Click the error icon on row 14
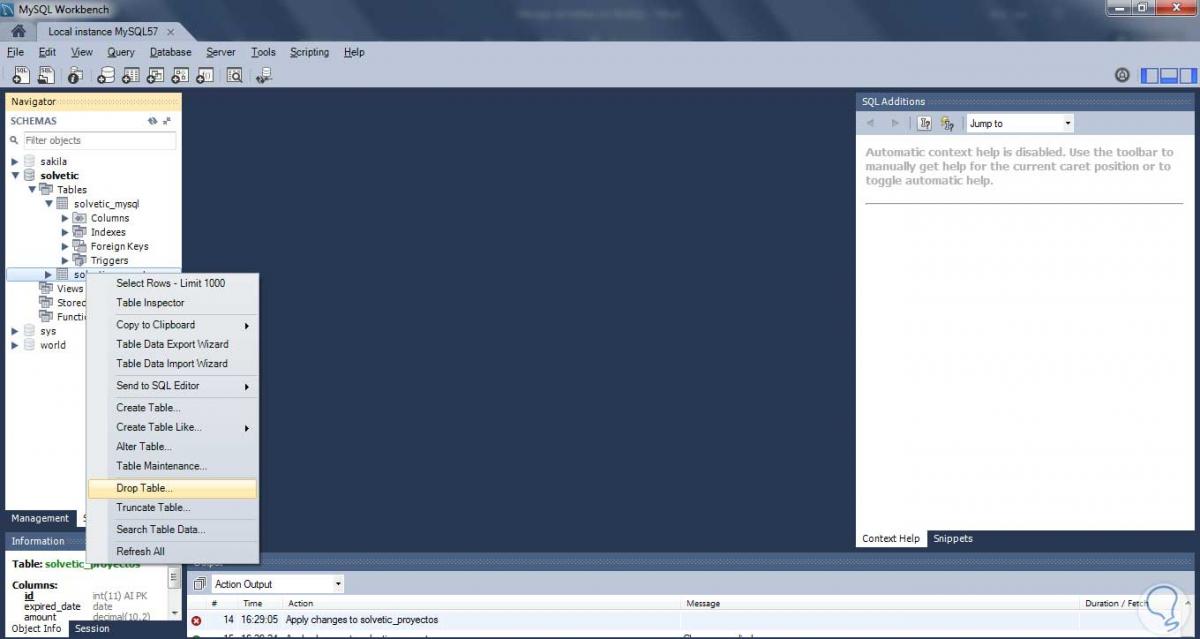Image resolution: width=1200 pixels, height=639 pixels. [x=197, y=620]
